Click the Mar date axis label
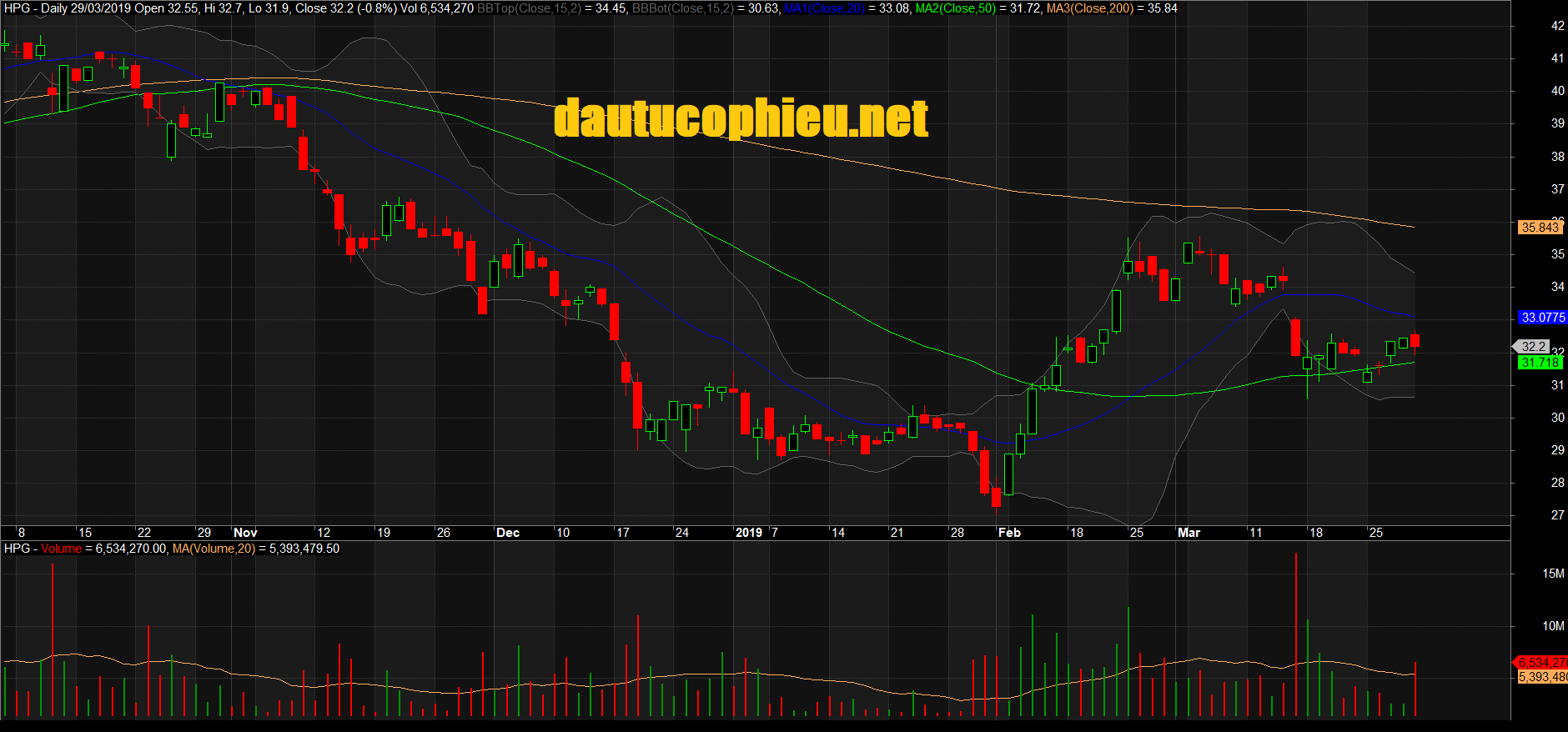 (1189, 533)
